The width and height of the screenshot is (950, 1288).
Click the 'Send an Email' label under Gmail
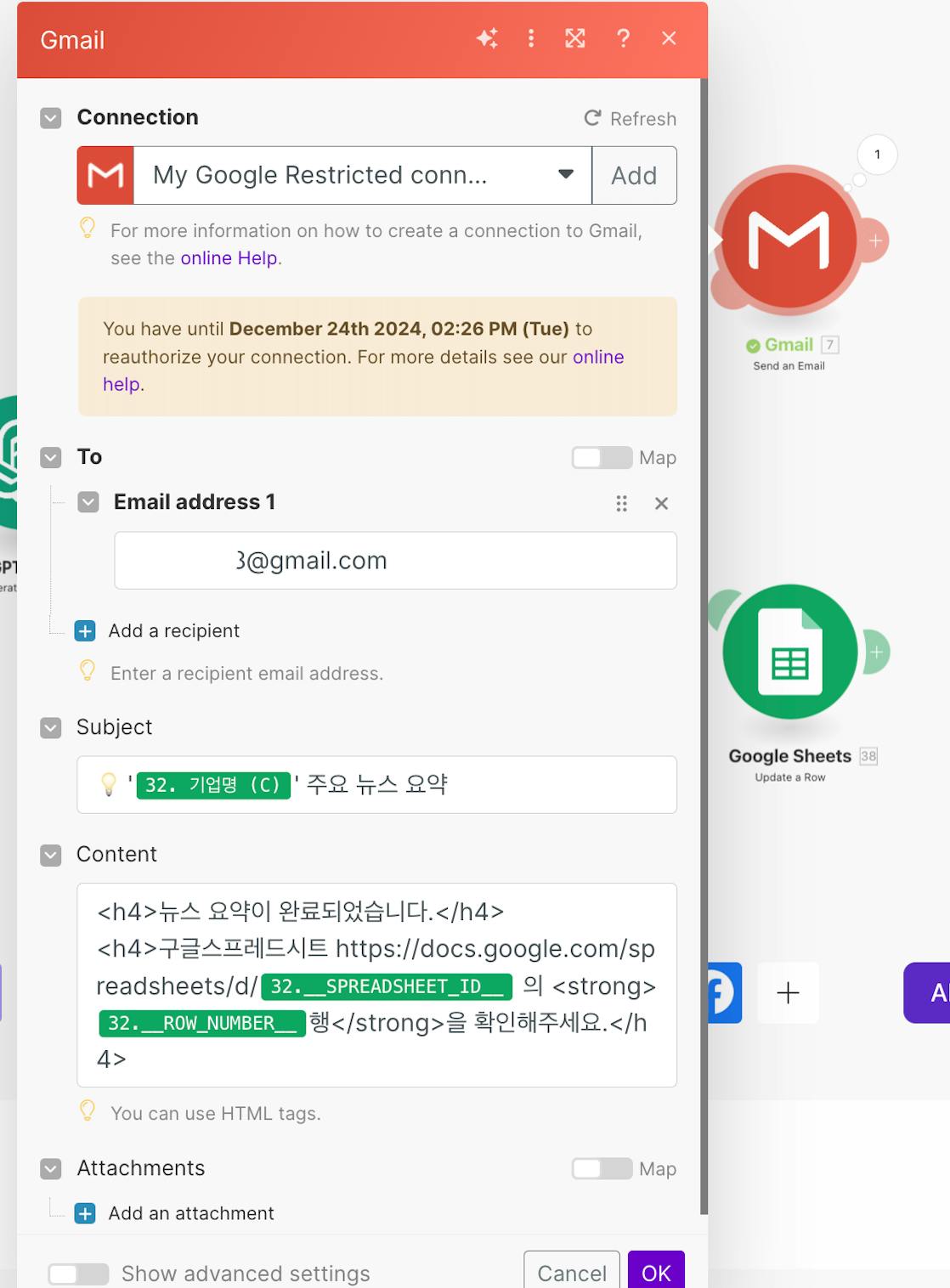pyautogui.click(x=789, y=366)
